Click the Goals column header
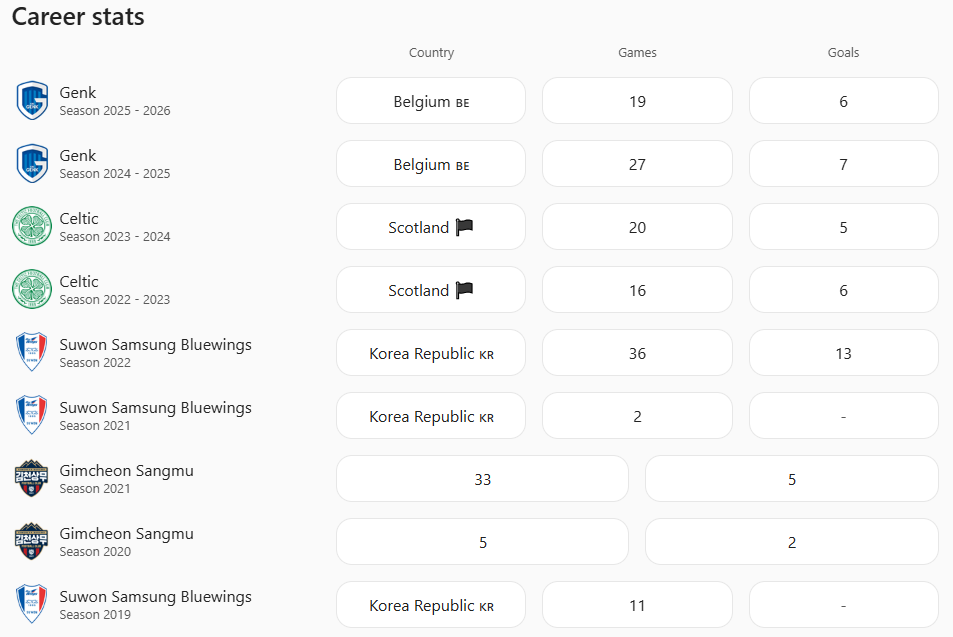The width and height of the screenshot is (953, 637). (843, 53)
